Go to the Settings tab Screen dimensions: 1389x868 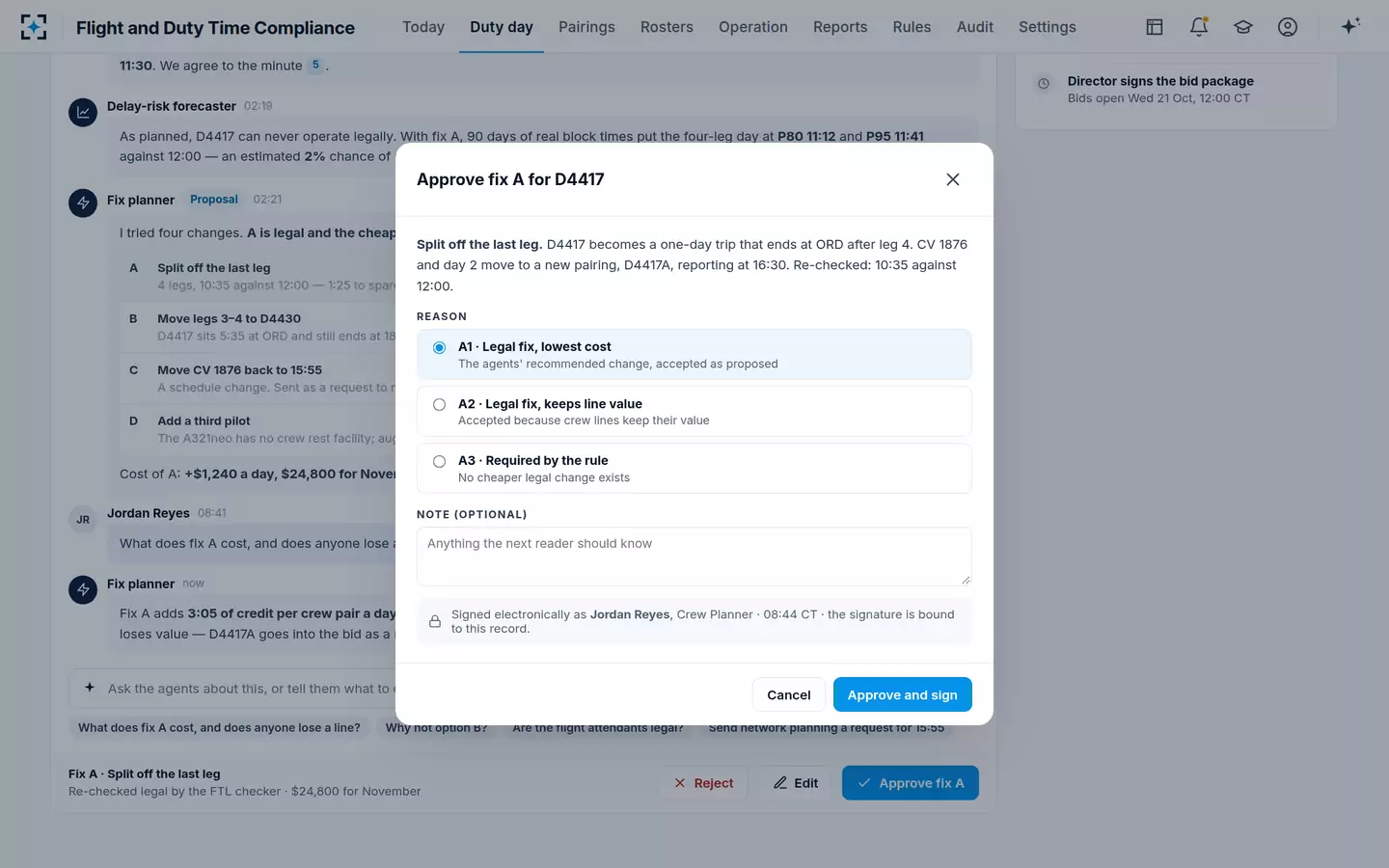click(x=1048, y=27)
